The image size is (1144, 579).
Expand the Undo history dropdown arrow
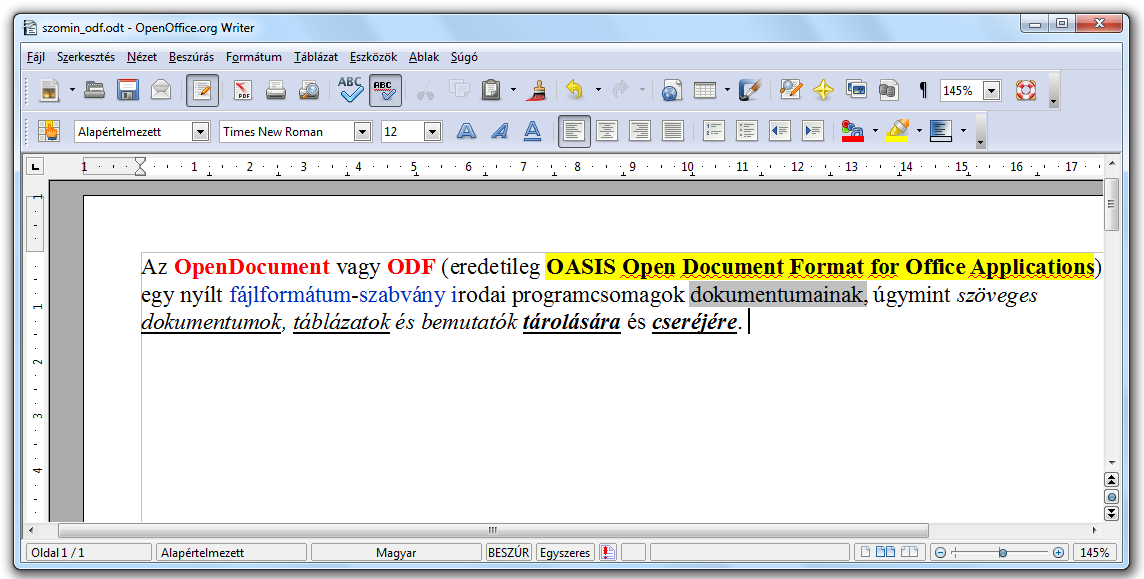pos(598,90)
